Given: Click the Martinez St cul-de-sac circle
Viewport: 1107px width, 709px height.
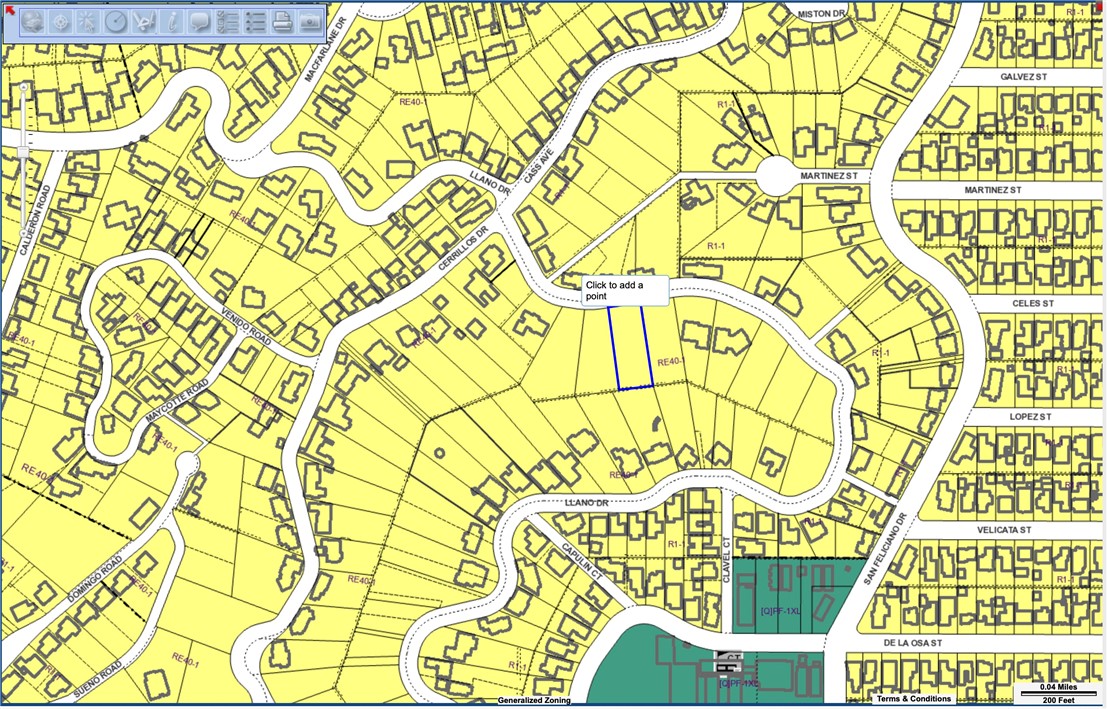Looking at the screenshot, I should point(776,176).
